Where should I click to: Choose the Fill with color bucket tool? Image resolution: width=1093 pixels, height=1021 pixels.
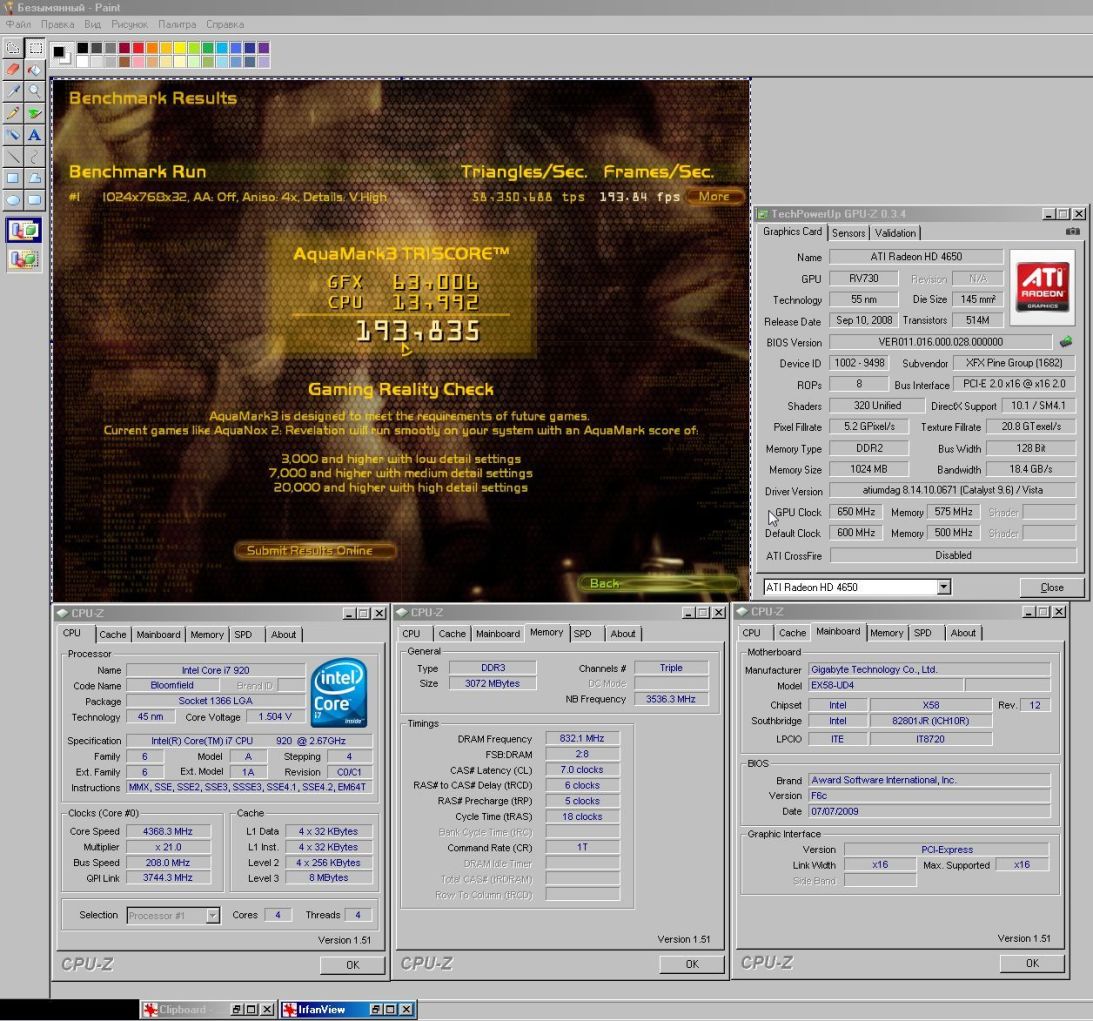[x=35, y=70]
